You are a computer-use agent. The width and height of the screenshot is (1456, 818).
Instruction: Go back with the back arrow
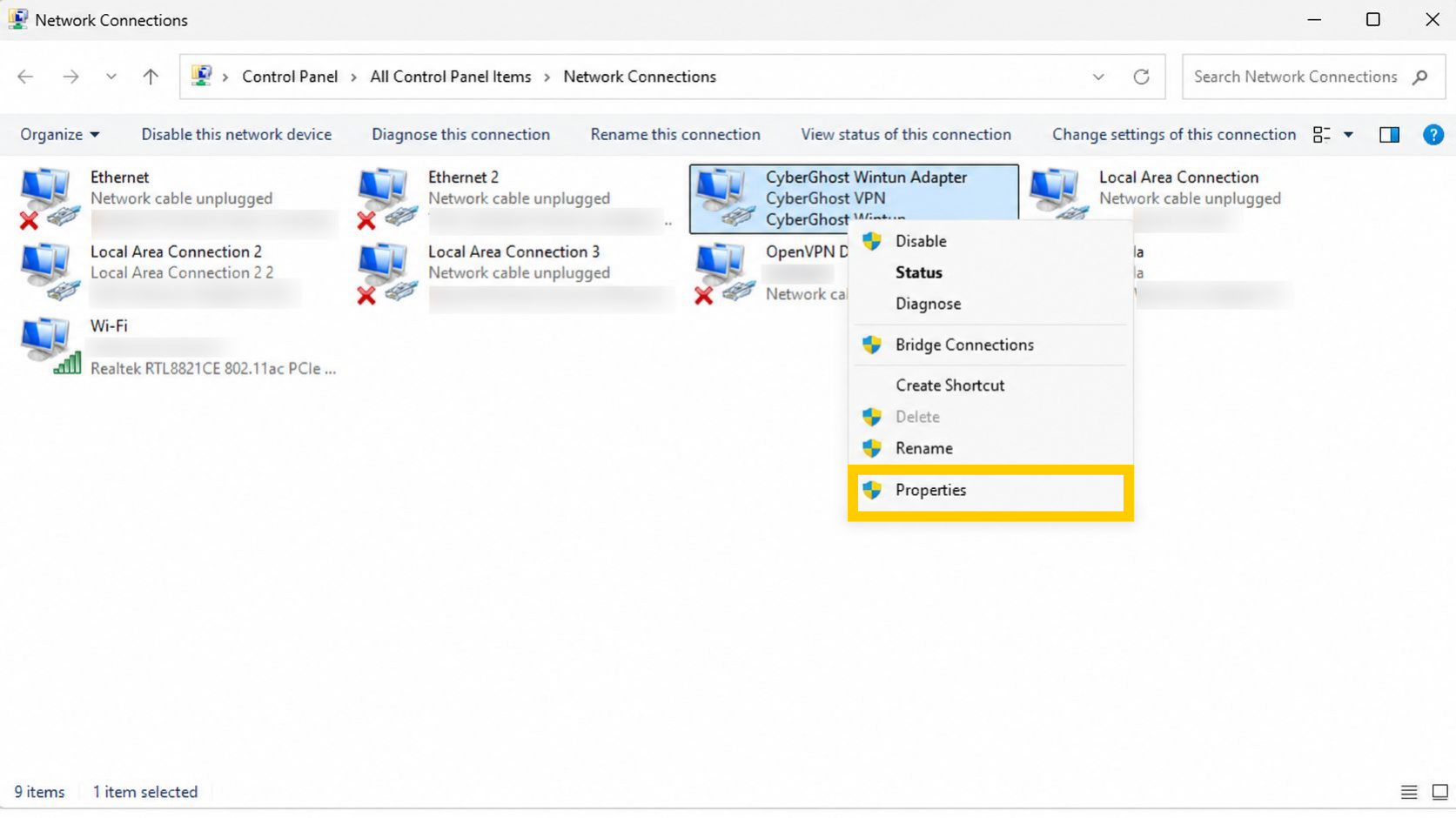click(25, 77)
